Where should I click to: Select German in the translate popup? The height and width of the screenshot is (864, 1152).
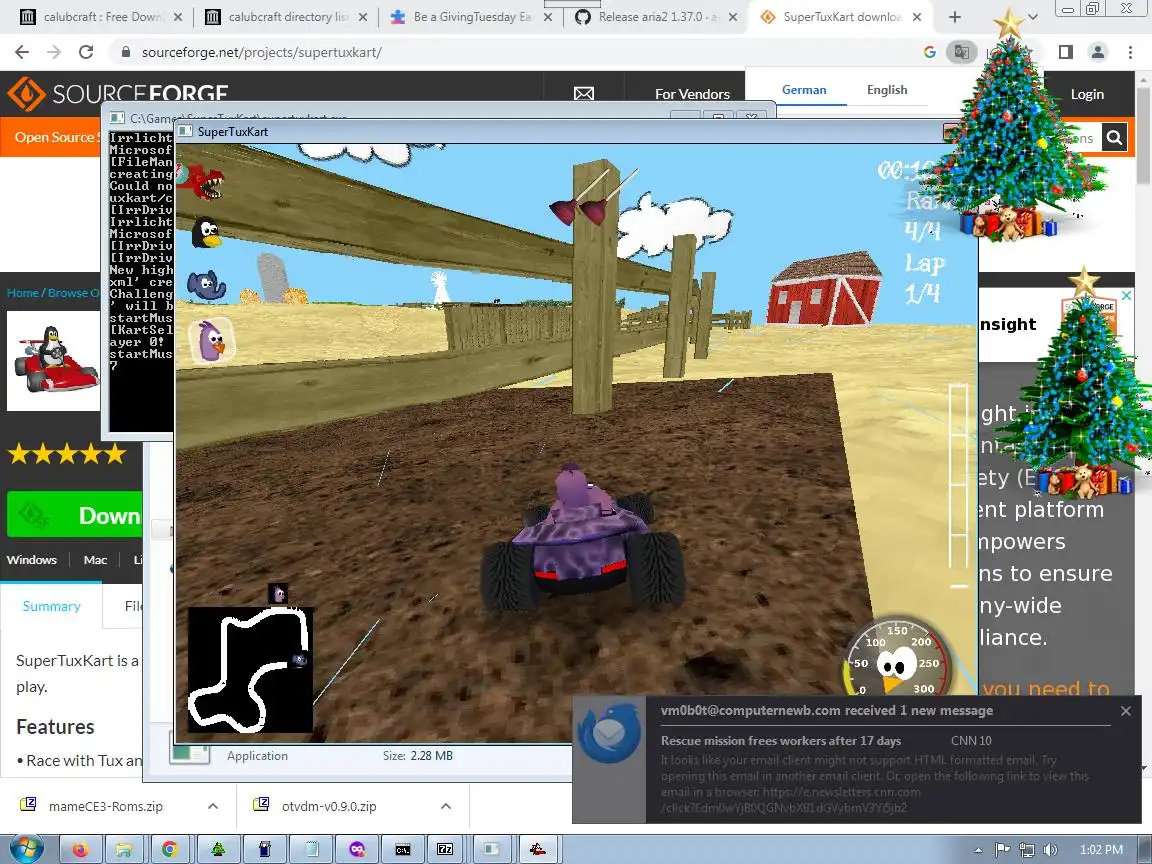coord(804,90)
